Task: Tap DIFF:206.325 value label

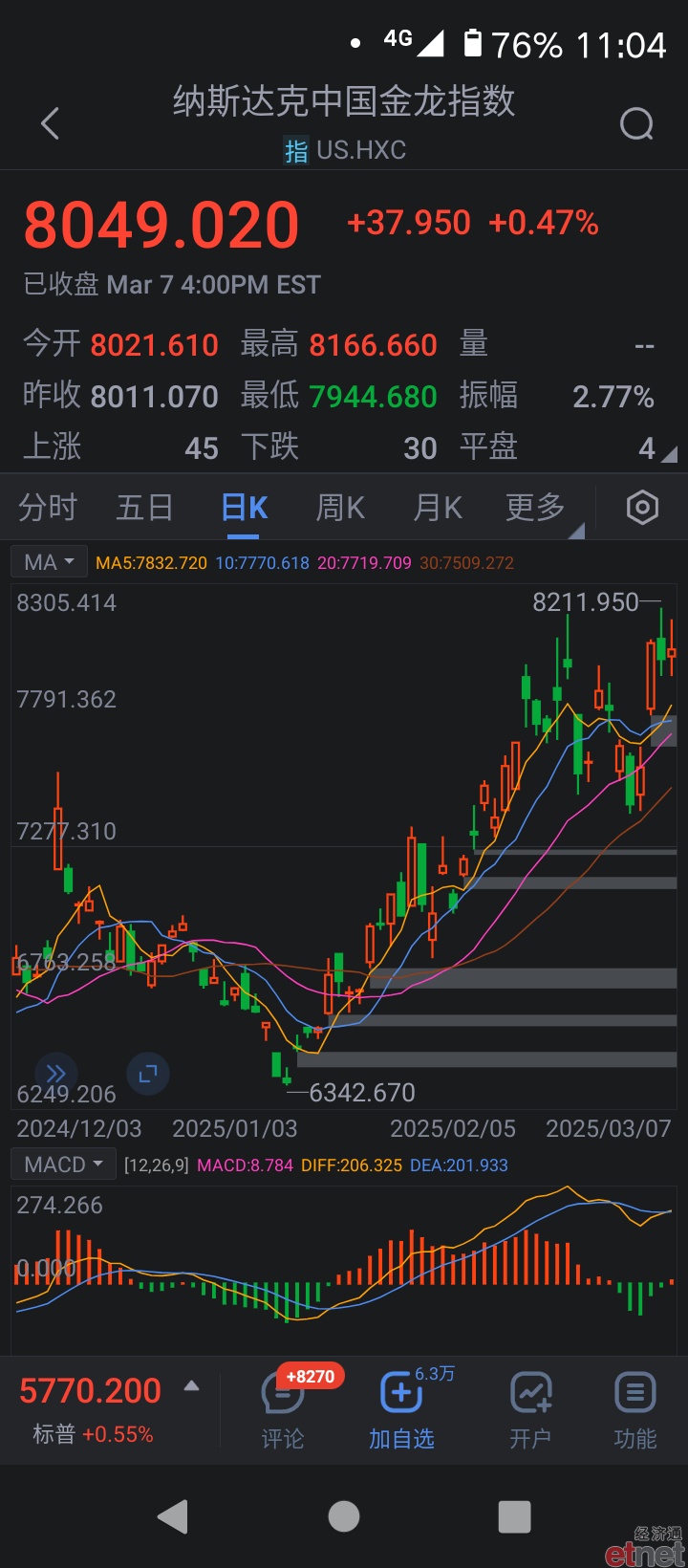Action: click(x=352, y=1165)
